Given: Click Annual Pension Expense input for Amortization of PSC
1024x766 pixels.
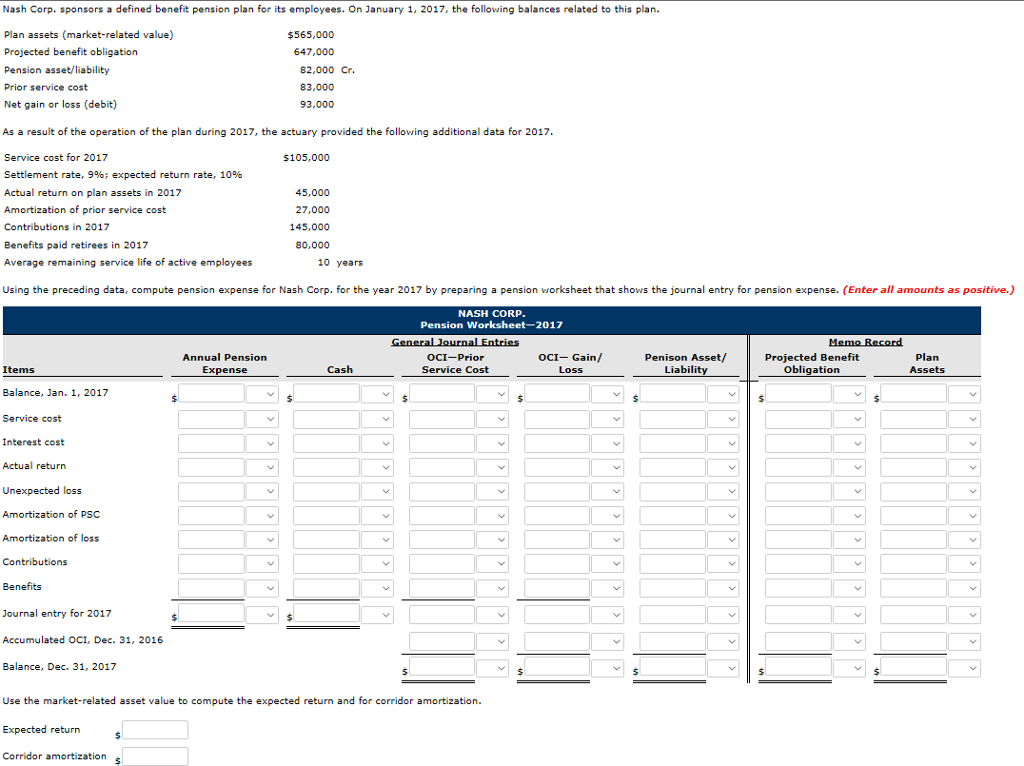Looking at the screenshot, I should click(211, 516).
